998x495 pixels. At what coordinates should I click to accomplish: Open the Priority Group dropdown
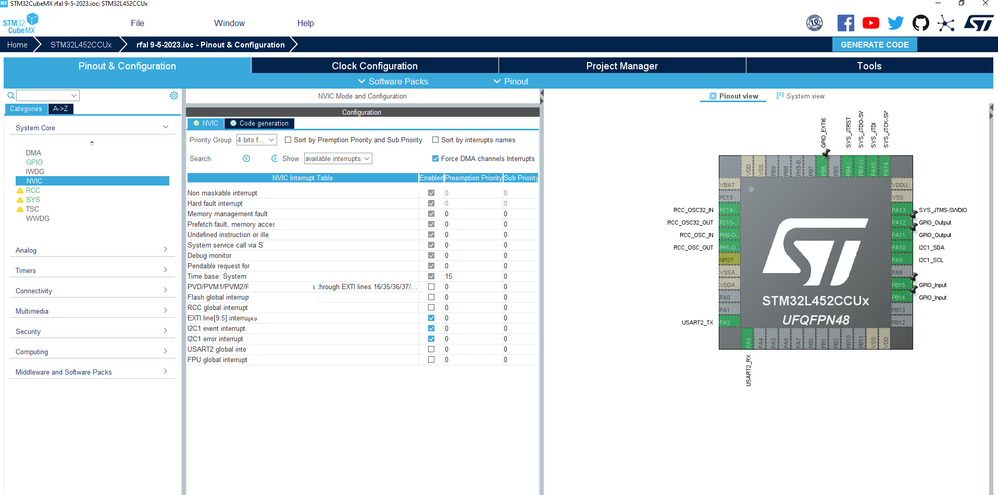[x=256, y=139]
